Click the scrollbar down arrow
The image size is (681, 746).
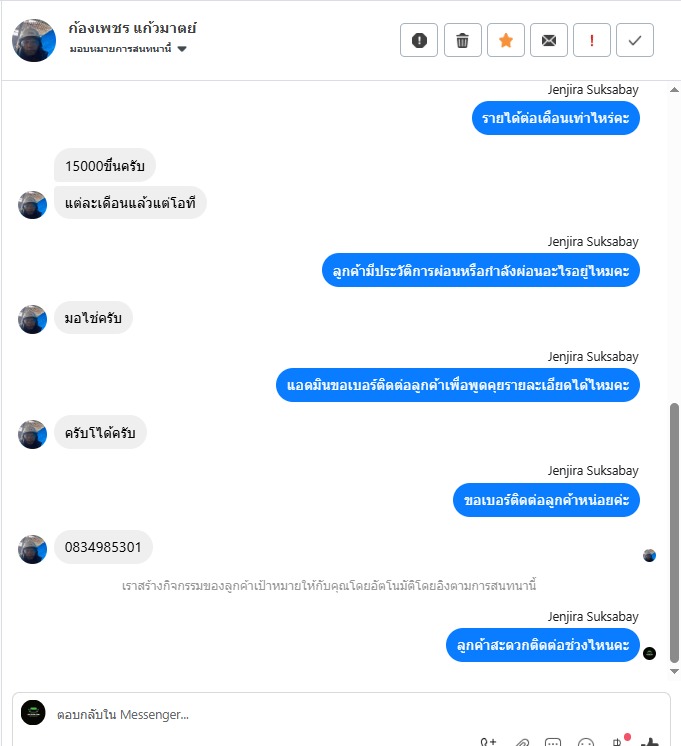pos(674,671)
